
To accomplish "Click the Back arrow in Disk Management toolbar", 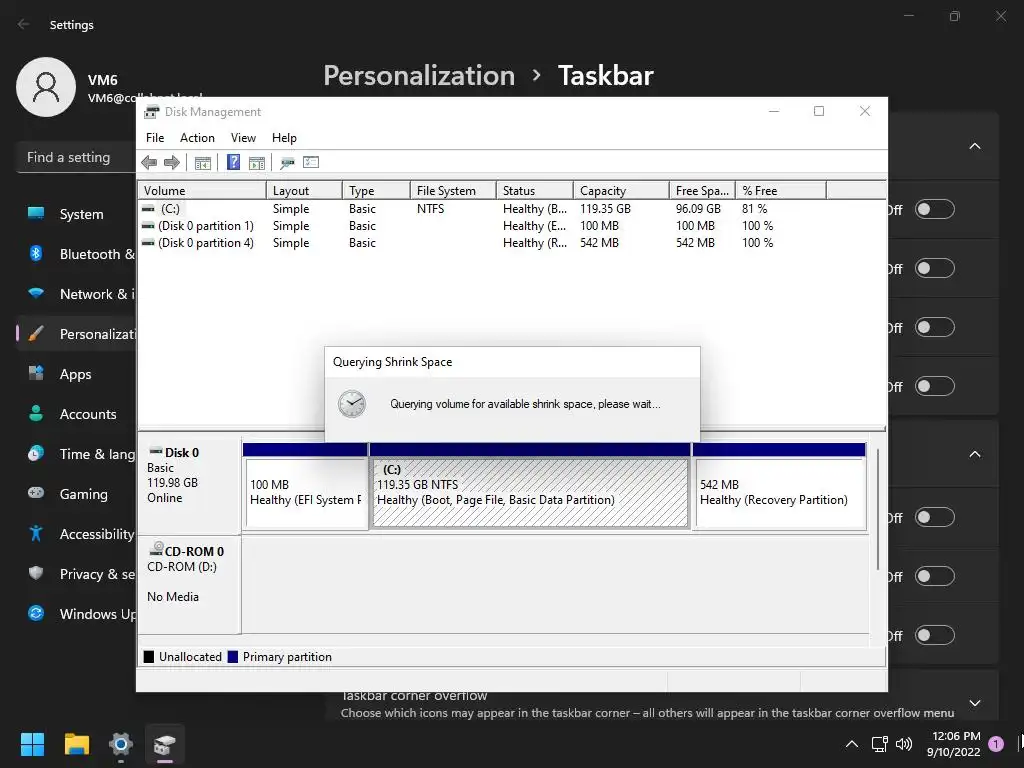I will pos(149,163).
